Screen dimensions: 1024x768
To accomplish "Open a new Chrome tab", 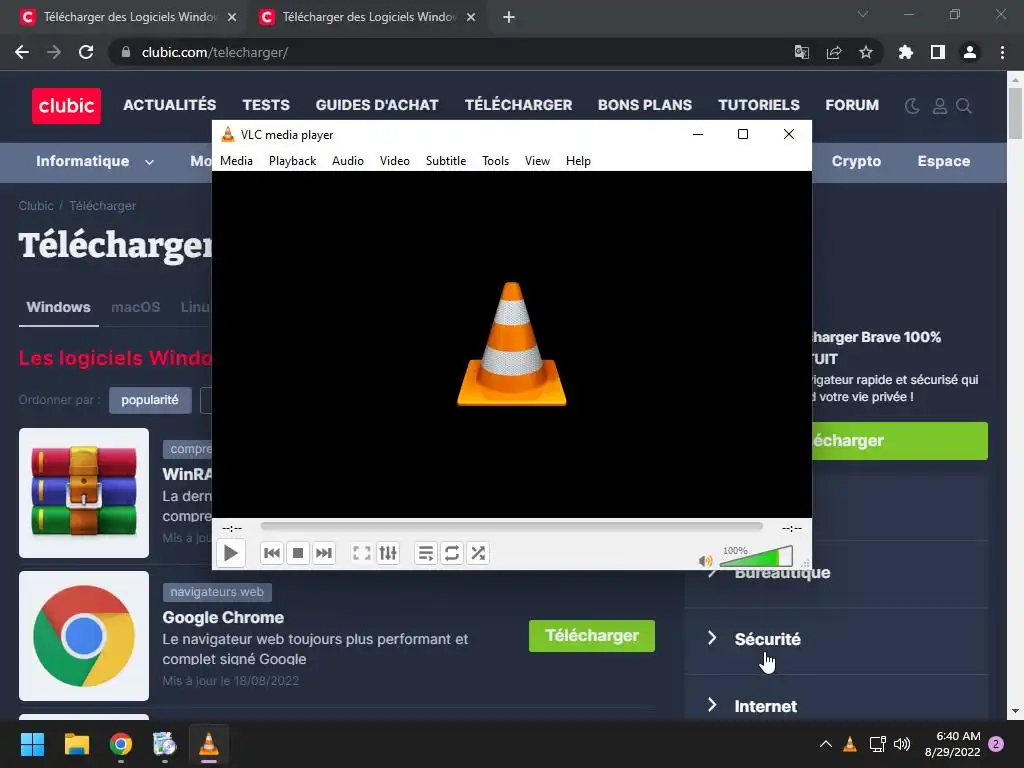I will 509,17.
